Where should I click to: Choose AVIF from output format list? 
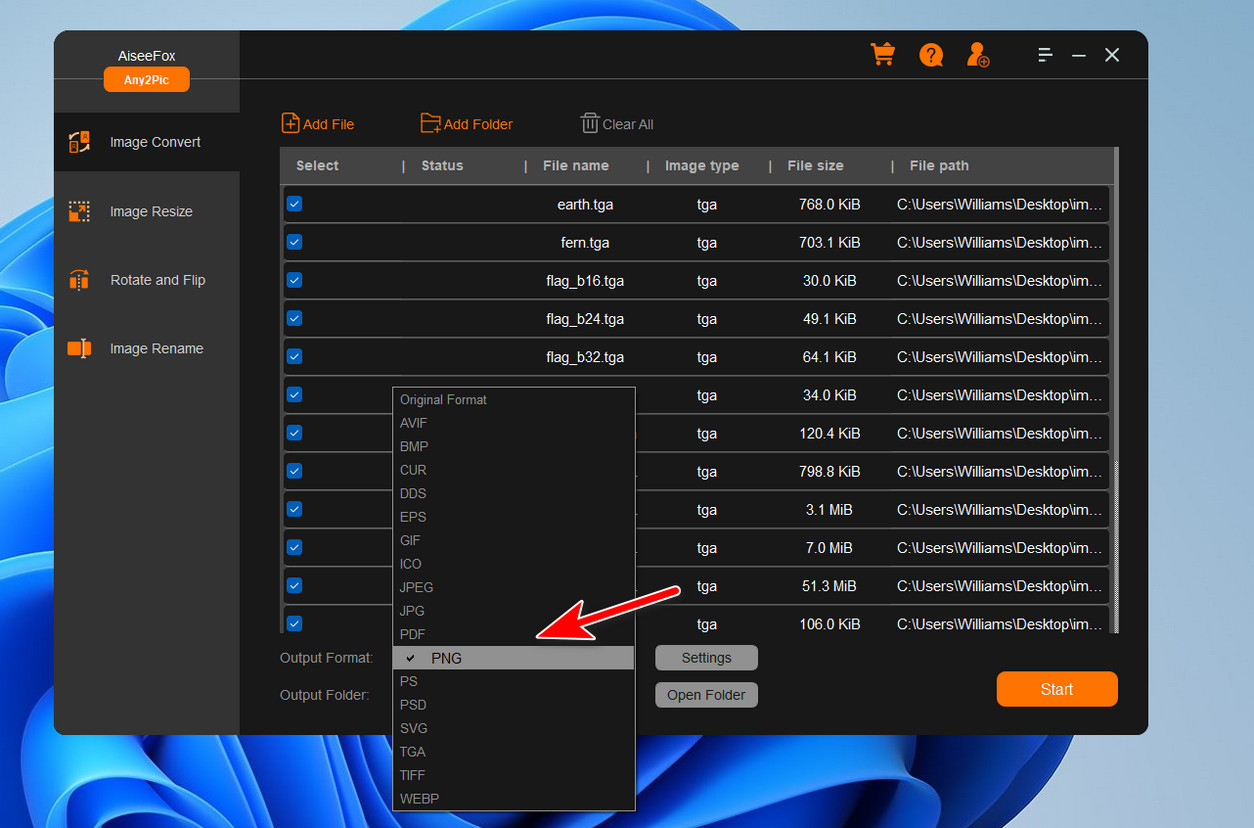[x=514, y=423]
